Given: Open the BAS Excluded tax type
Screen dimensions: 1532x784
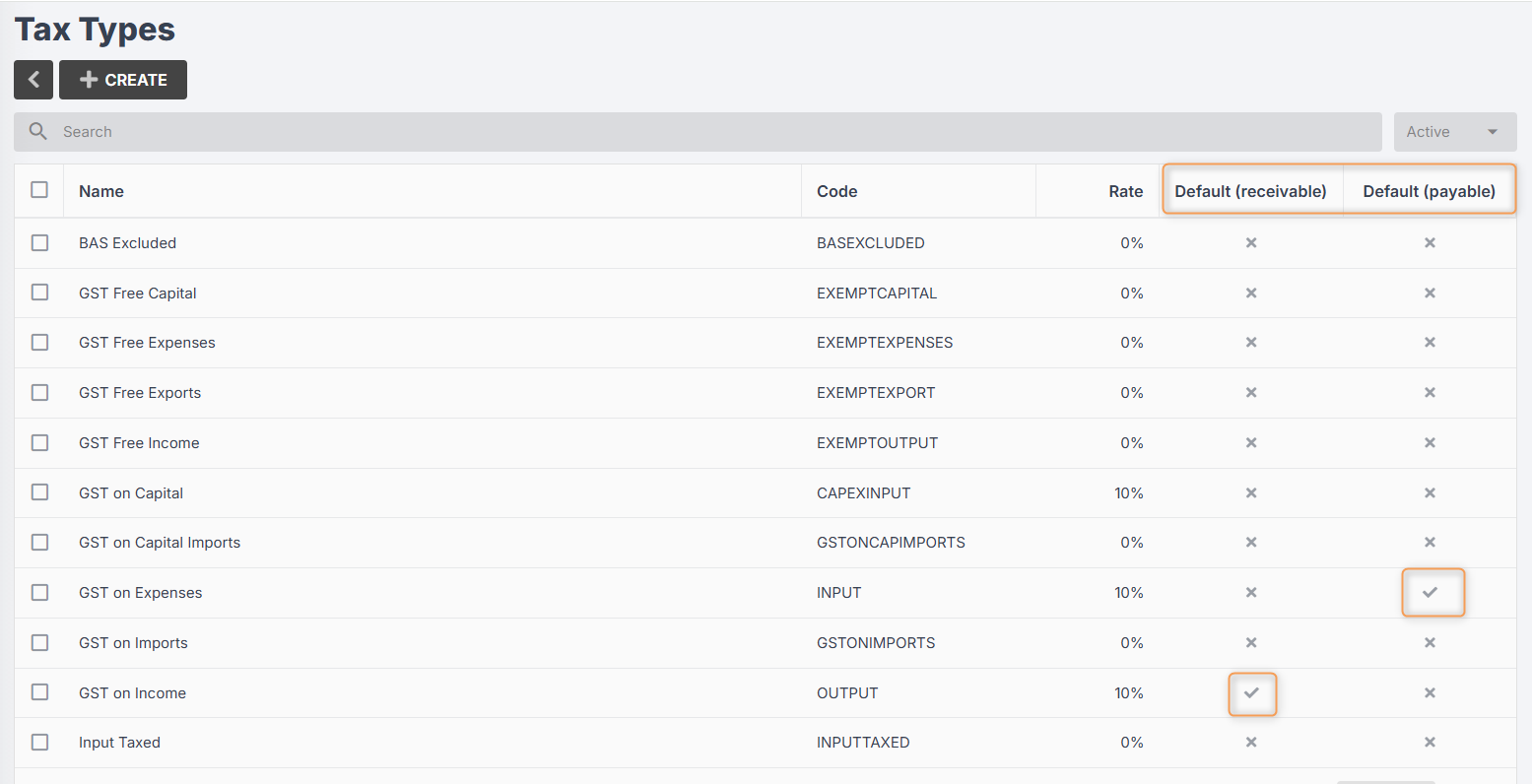Looking at the screenshot, I should pos(127,242).
